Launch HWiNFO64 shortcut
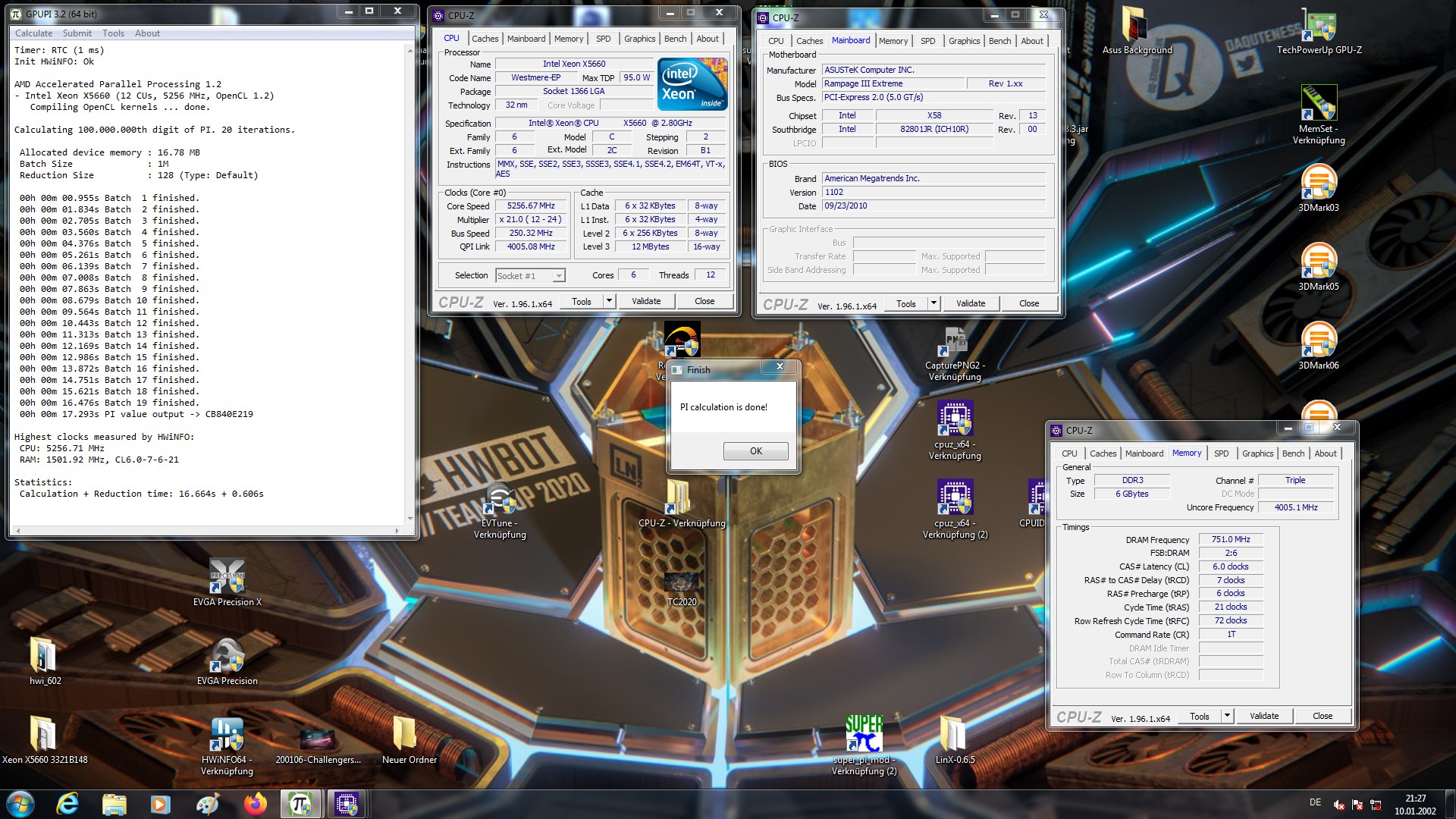 pyautogui.click(x=227, y=746)
